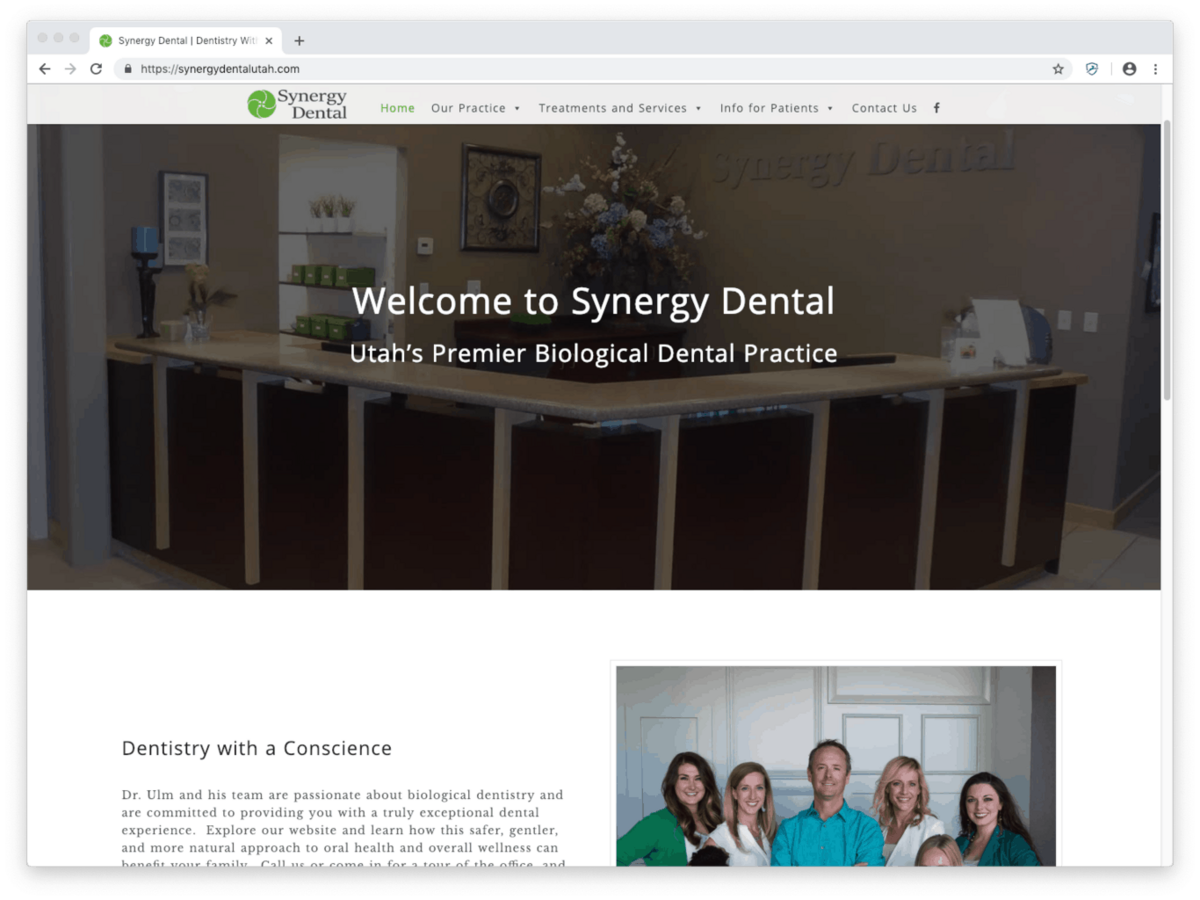Open the Our Practice menu
The image size is (1200, 900).
[x=476, y=108]
